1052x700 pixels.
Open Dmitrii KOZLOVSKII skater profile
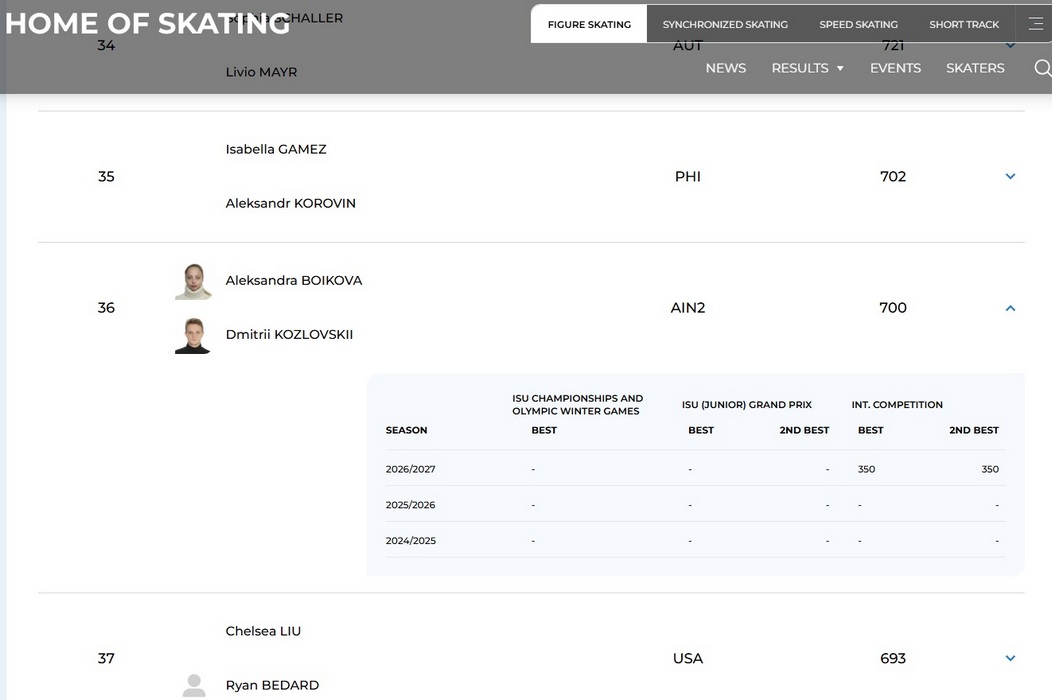(x=289, y=334)
